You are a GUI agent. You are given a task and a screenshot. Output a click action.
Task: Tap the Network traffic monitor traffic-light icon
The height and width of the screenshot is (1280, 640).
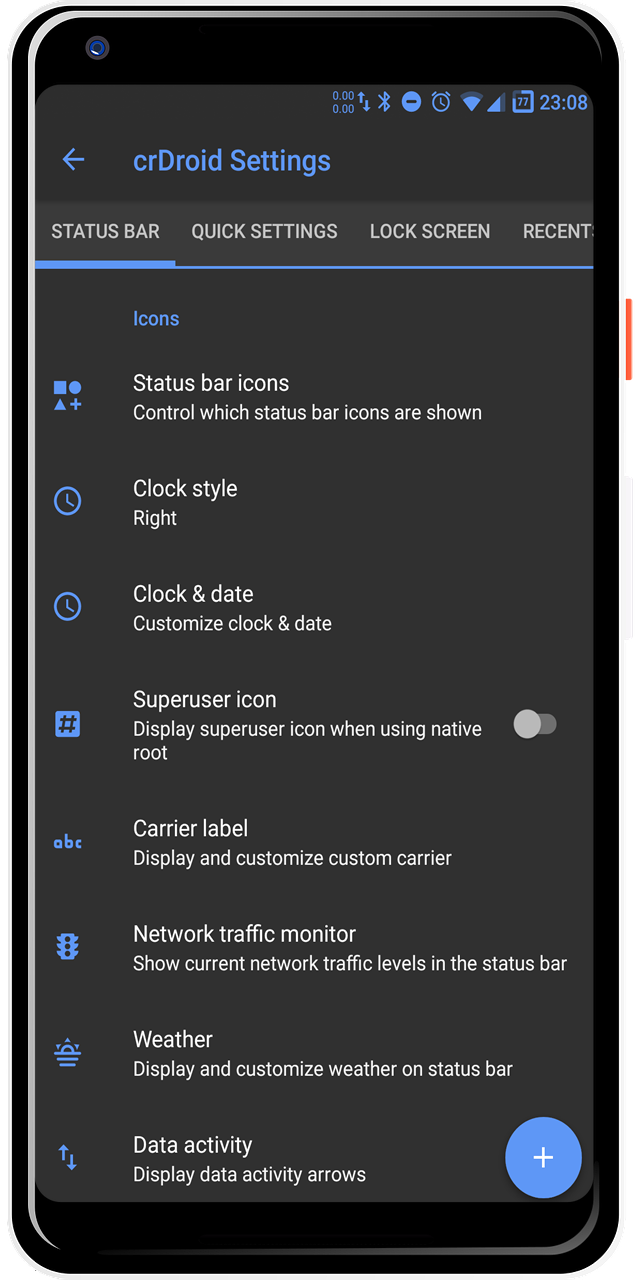[x=67, y=947]
